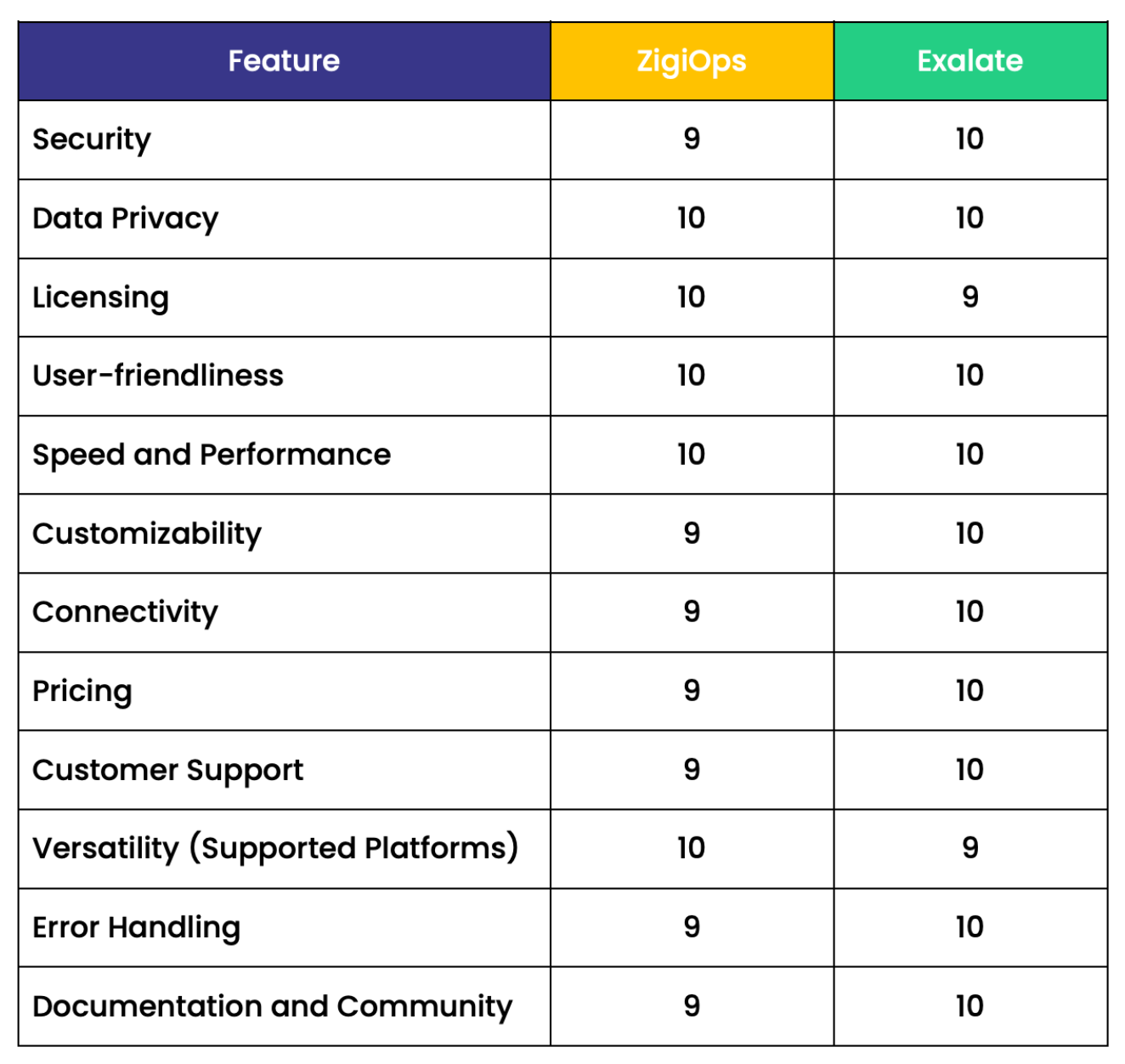Select the Customer Support cell
The width and height of the screenshot is (1125, 1064).
pyautogui.click(x=284, y=770)
